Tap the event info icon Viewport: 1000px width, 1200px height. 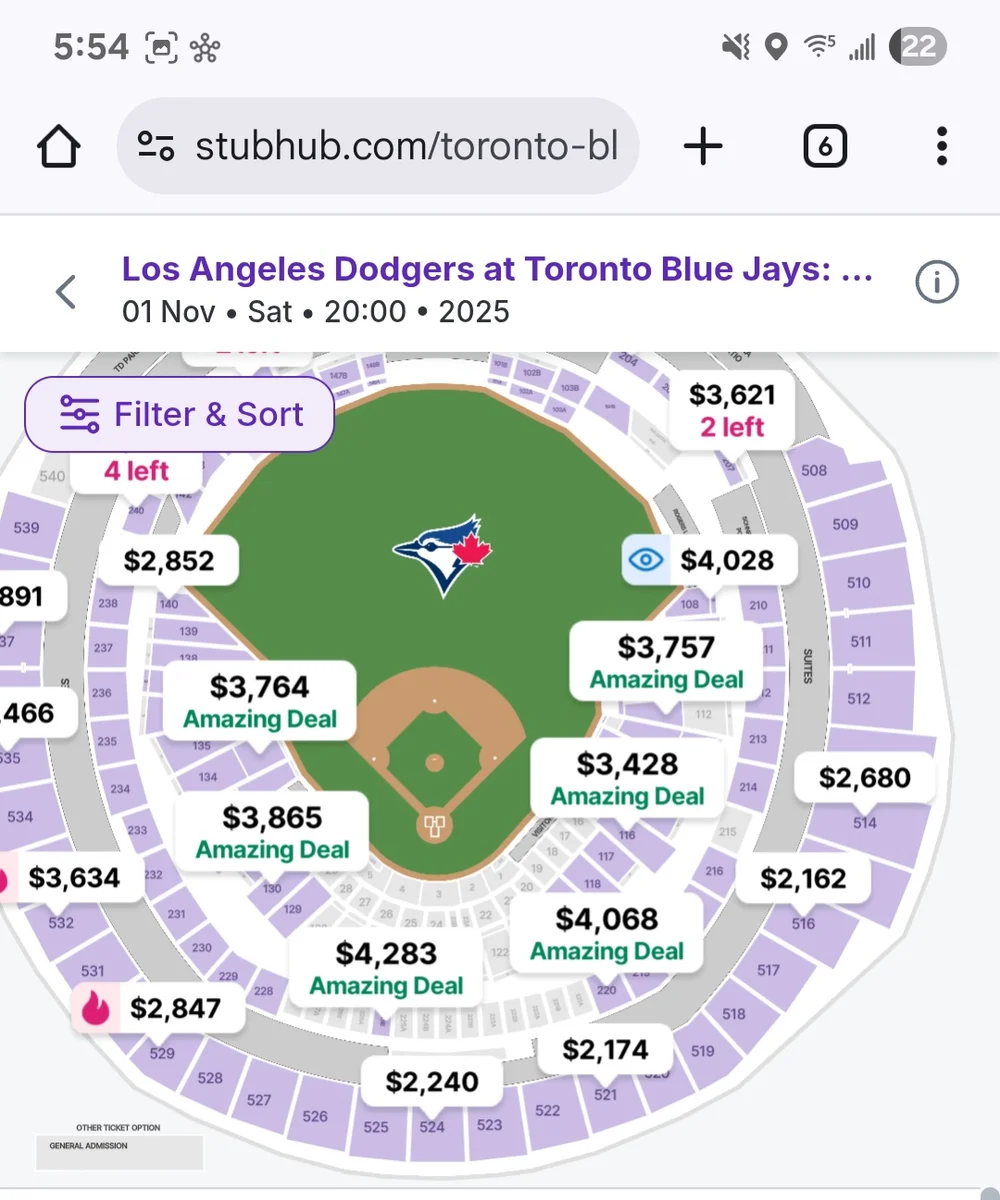(937, 283)
